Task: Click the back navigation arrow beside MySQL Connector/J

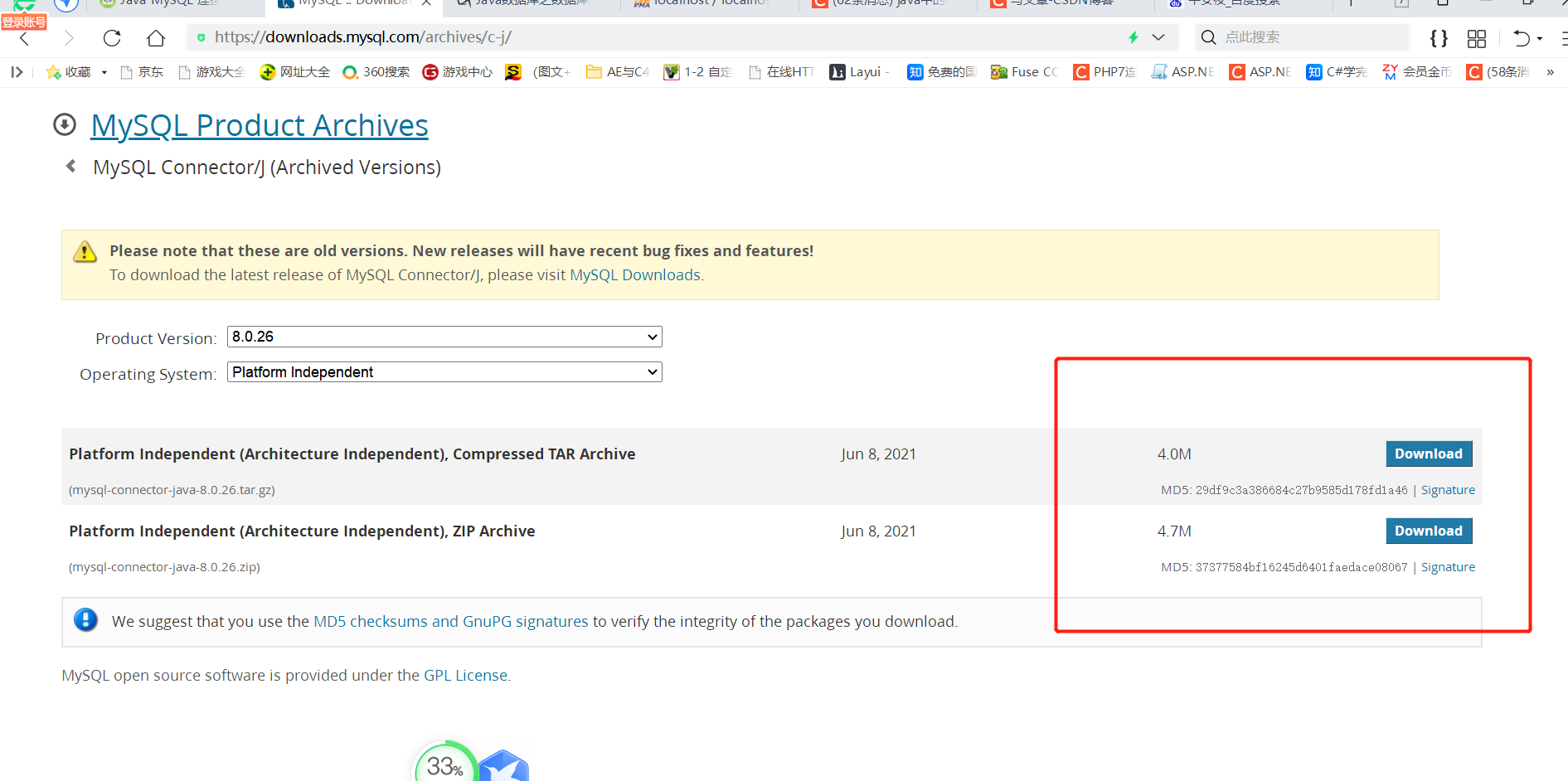Action: (x=70, y=166)
